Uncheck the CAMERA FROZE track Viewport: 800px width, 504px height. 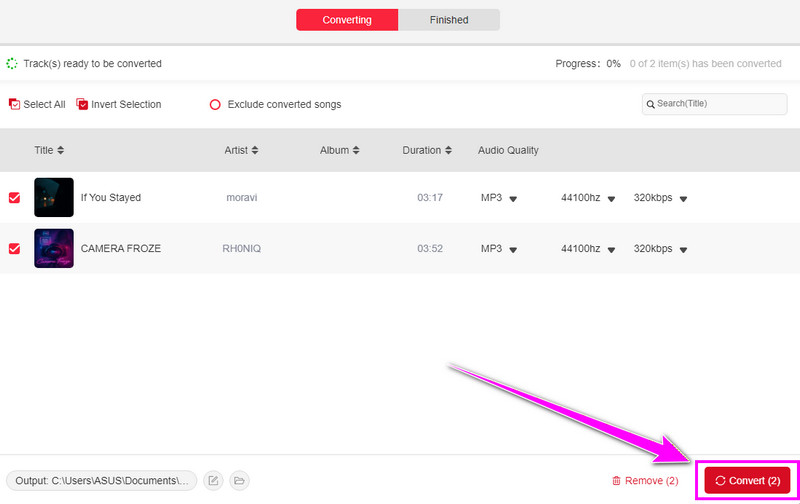14,248
